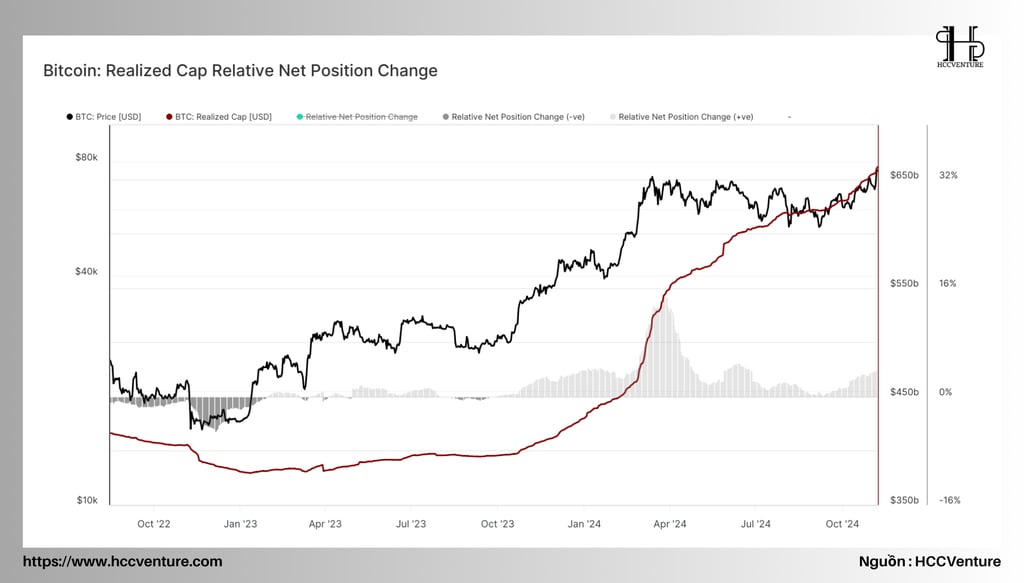Click the teal Relative Net Position dot
The width and height of the screenshot is (1024, 583).
pos(300,117)
